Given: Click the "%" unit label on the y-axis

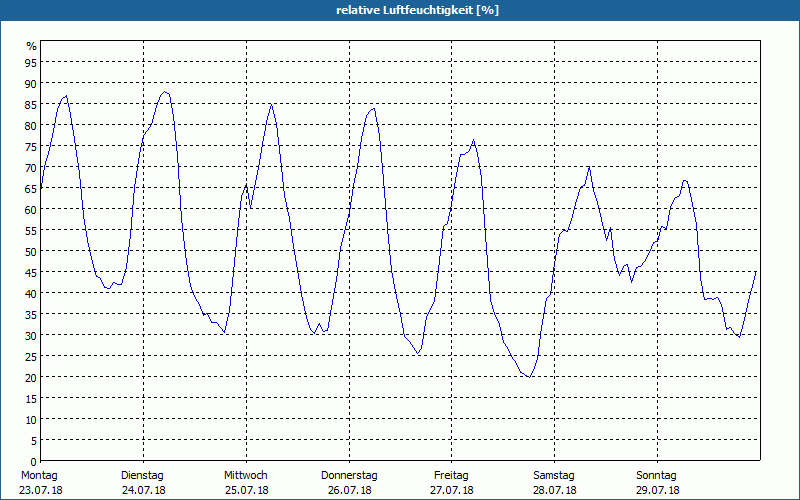Looking at the screenshot, I should coord(31,46).
